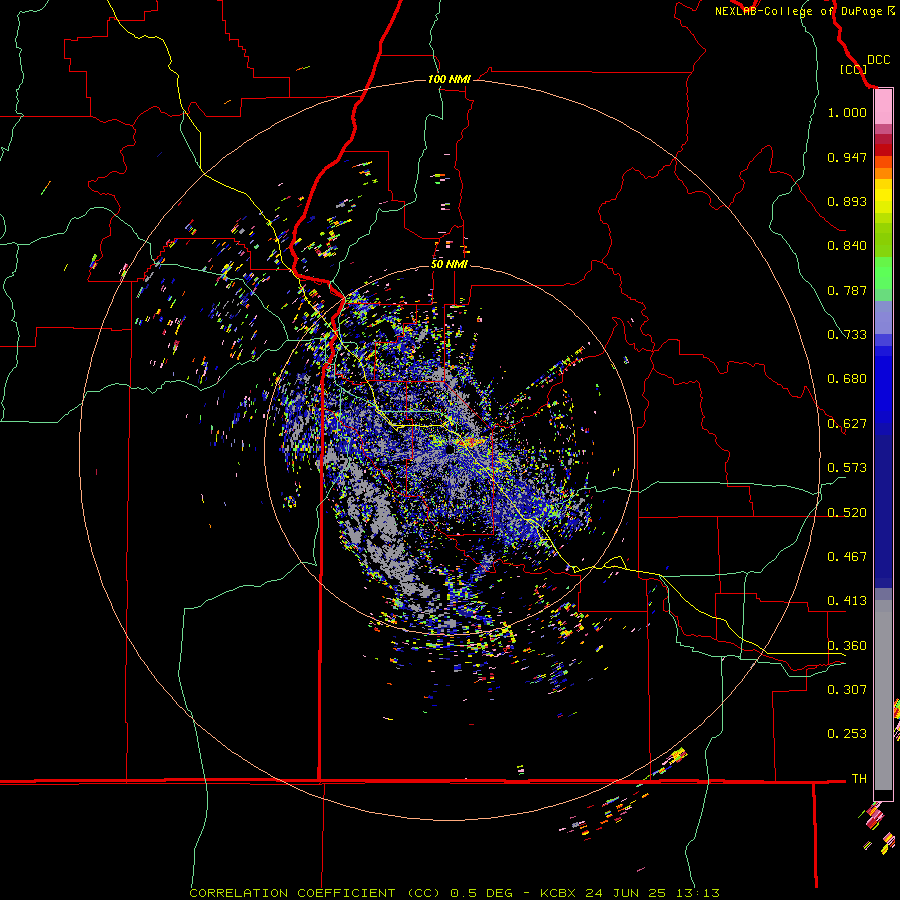
Task: Click the TH threshold label on legend
Action: click(x=859, y=779)
